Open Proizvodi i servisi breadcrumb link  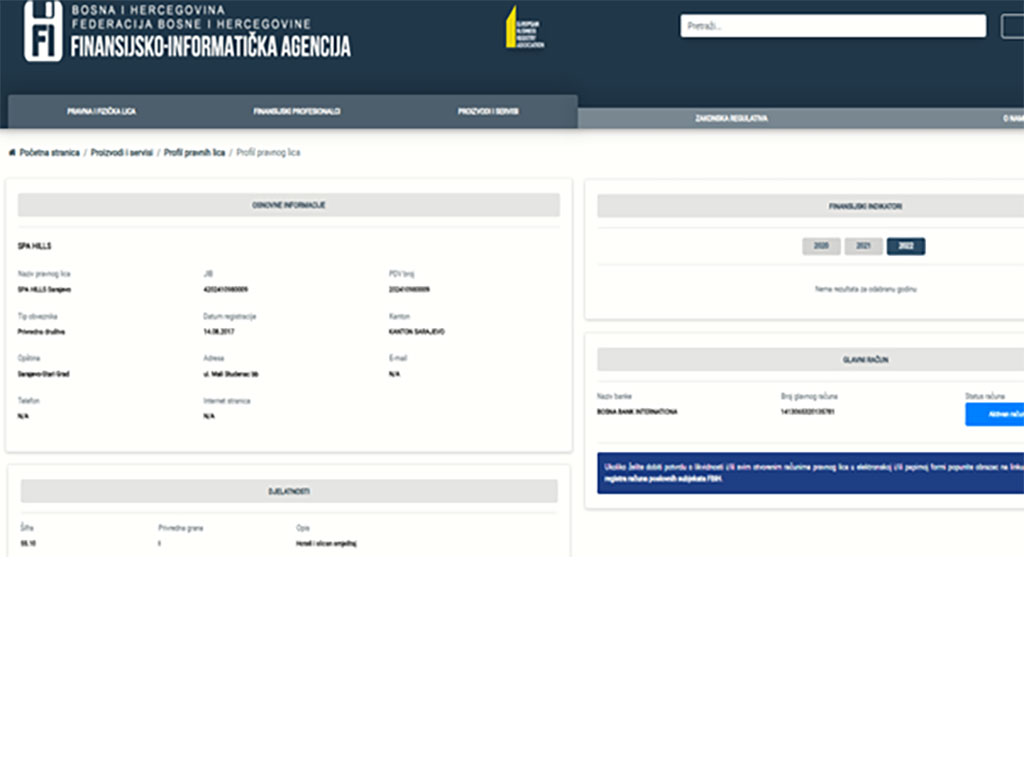pos(122,153)
